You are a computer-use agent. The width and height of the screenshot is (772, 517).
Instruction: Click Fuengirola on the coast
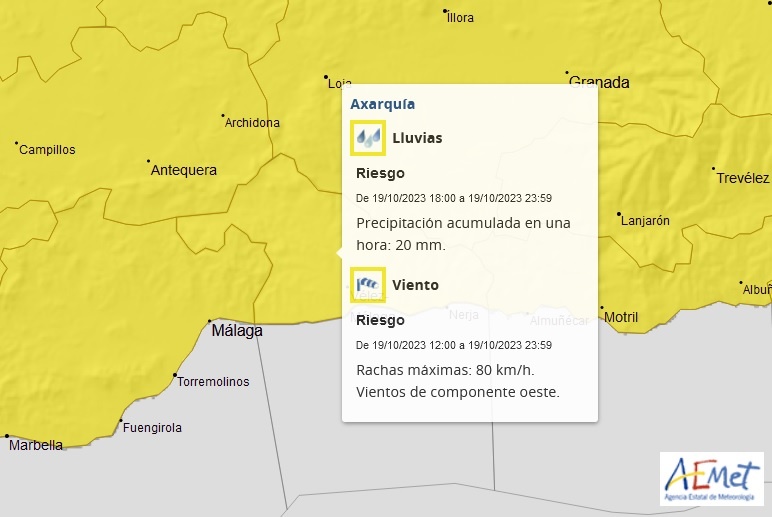152,428
